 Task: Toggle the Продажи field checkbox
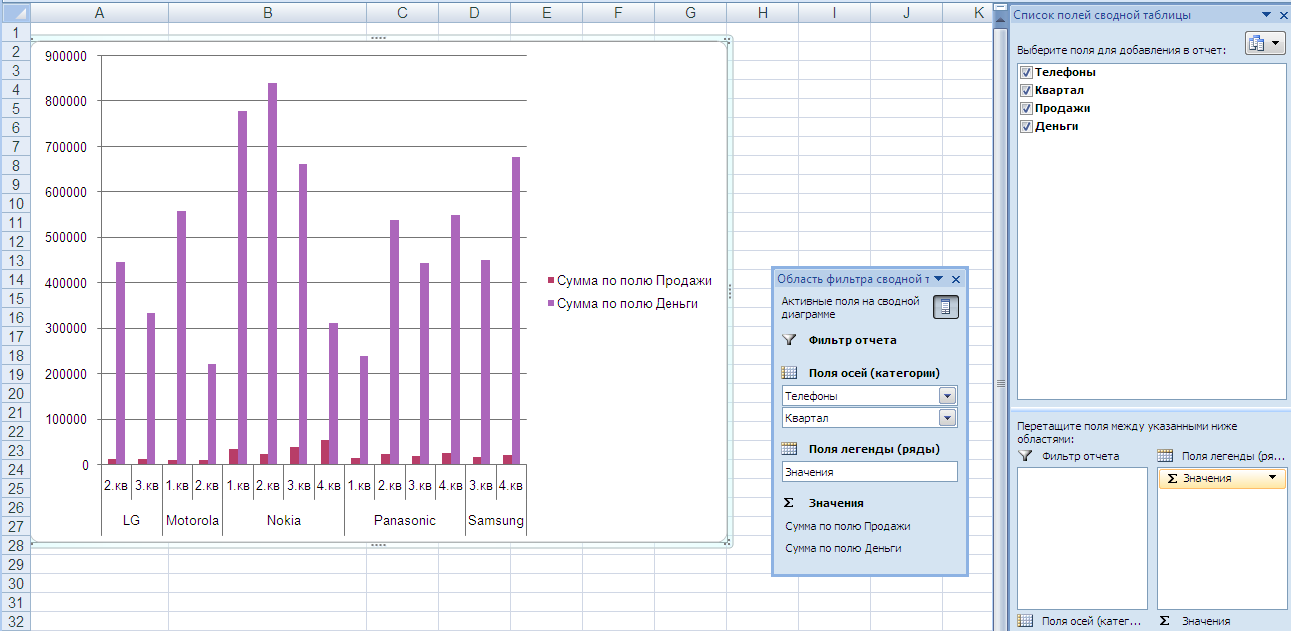1026,109
